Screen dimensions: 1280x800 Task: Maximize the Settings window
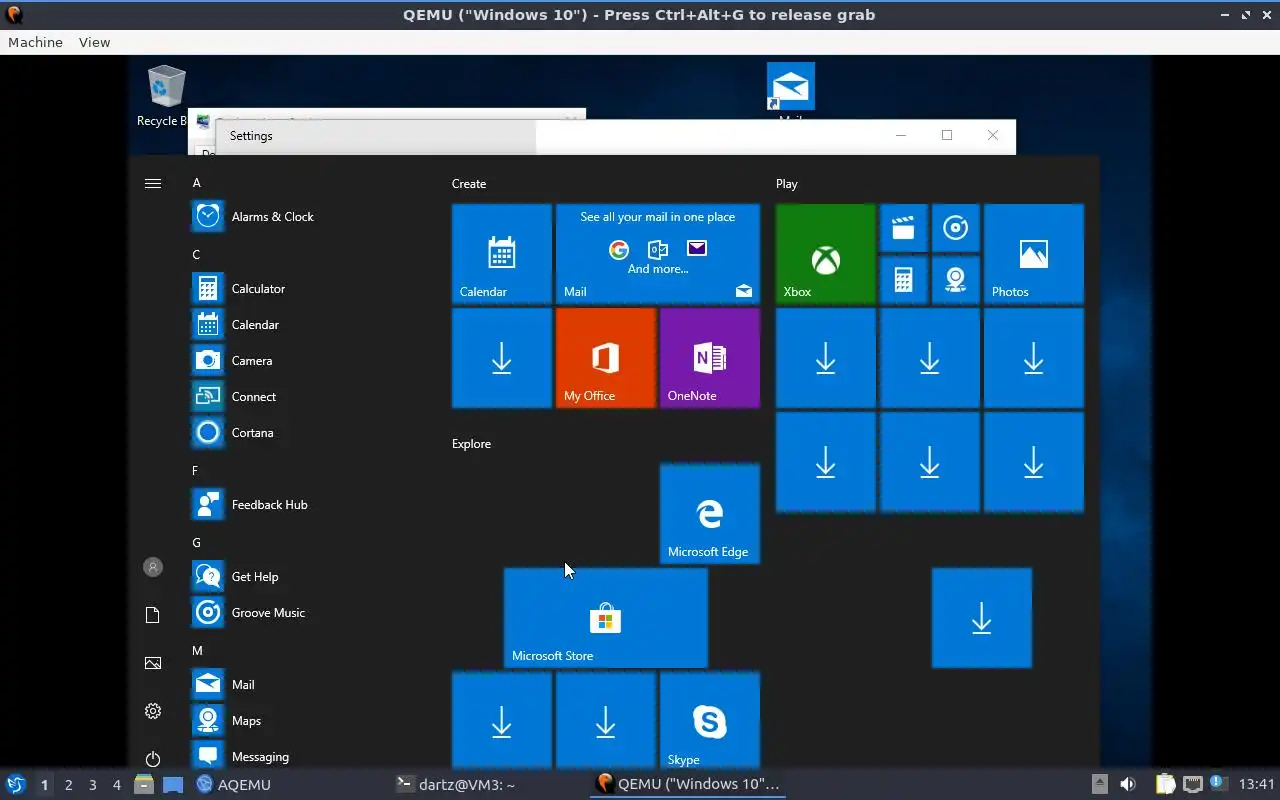point(947,135)
